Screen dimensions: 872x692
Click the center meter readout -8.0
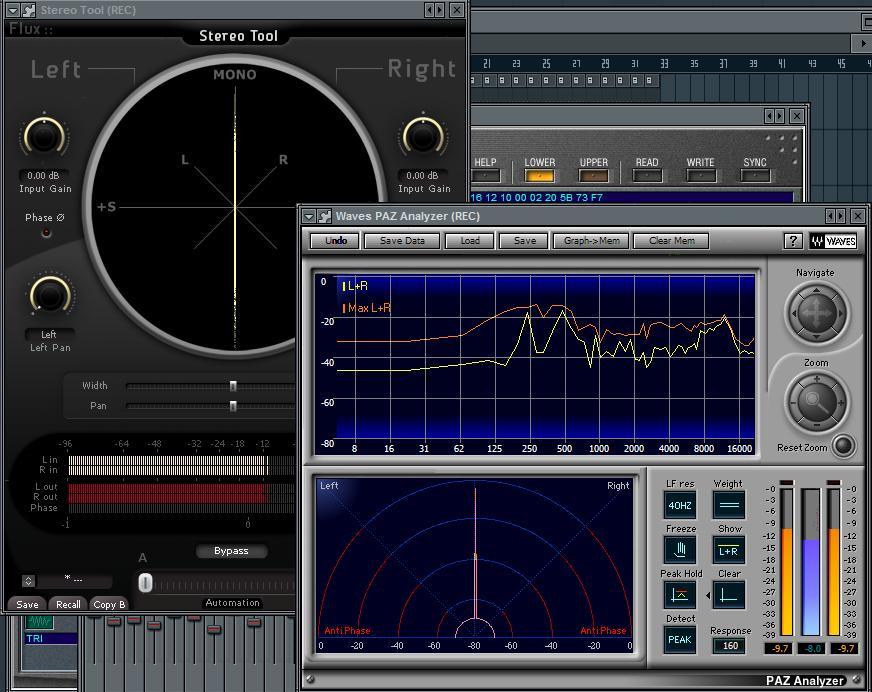click(812, 648)
